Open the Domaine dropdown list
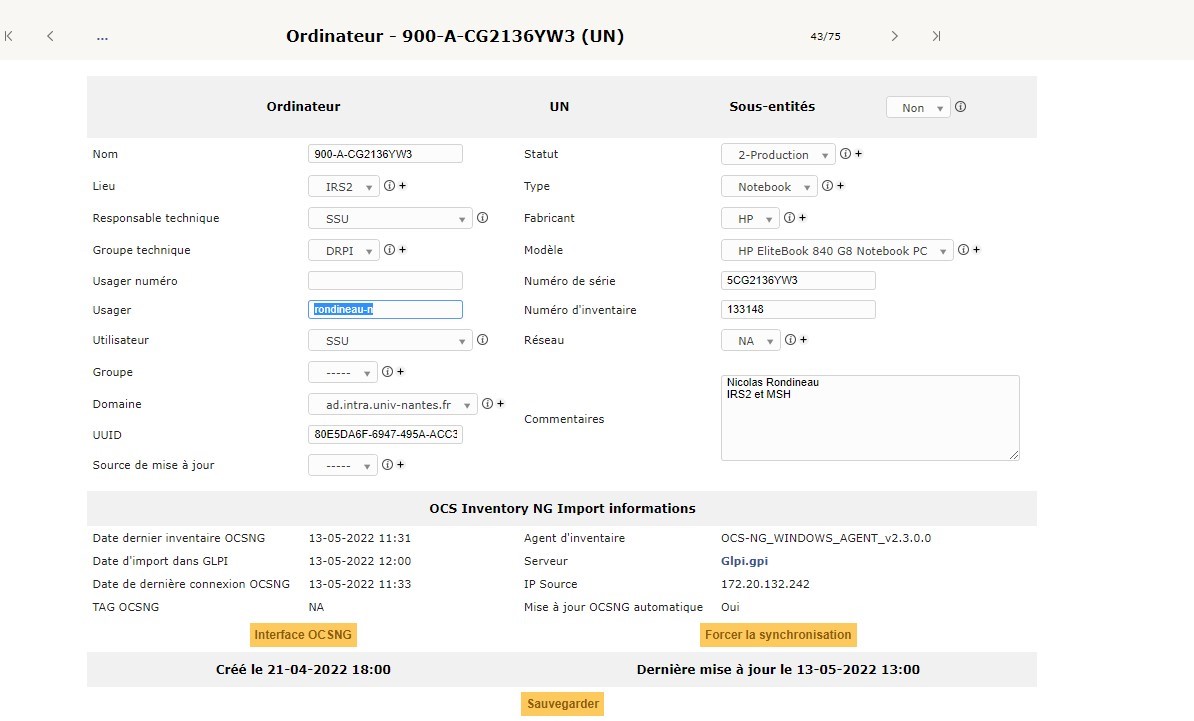Screen dimensions: 1194x721 (x=393, y=405)
